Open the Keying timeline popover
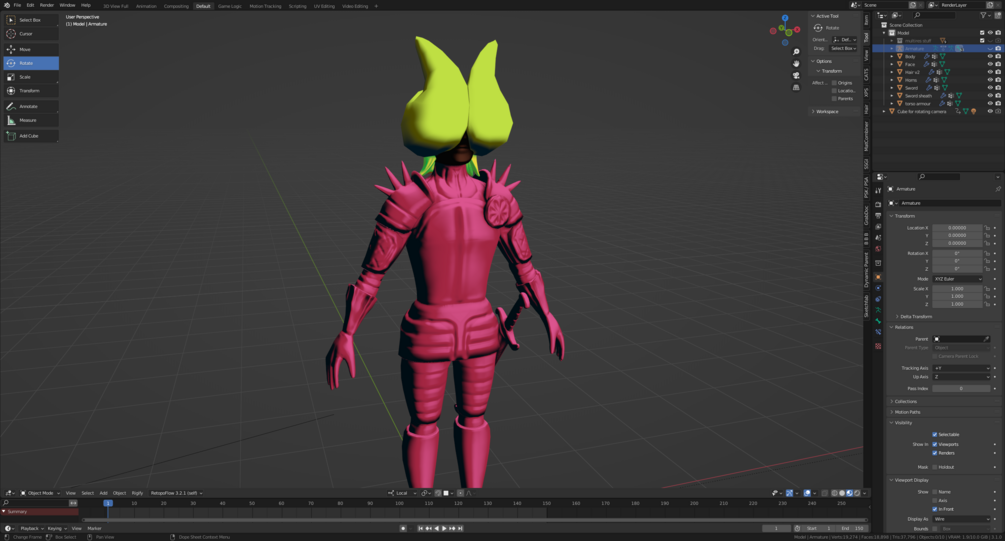This screenshot has width=1005, height=541. point(56,528)
